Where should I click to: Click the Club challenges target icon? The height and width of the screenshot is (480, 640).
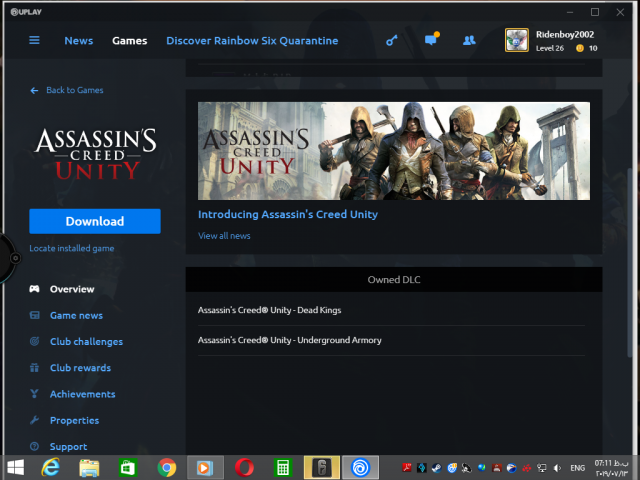pyautogui.click(x=34, y=341)
